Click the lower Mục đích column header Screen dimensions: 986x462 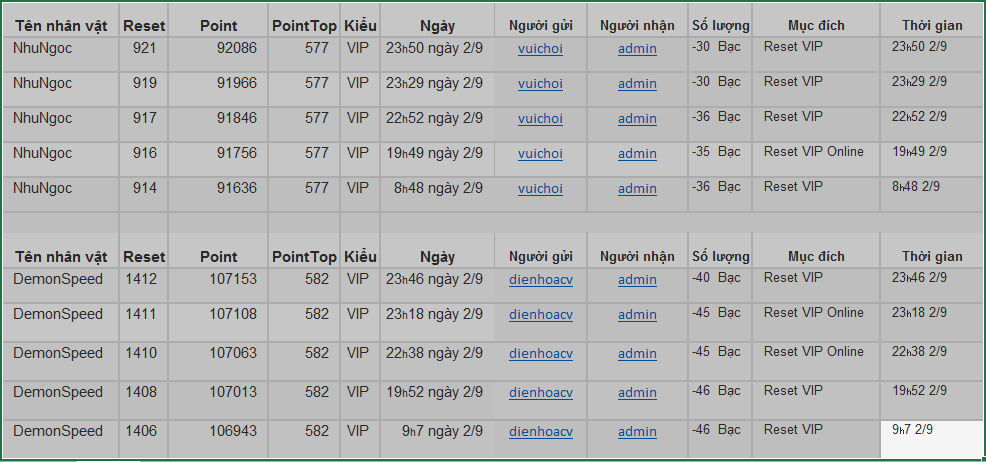pos(816,256)
